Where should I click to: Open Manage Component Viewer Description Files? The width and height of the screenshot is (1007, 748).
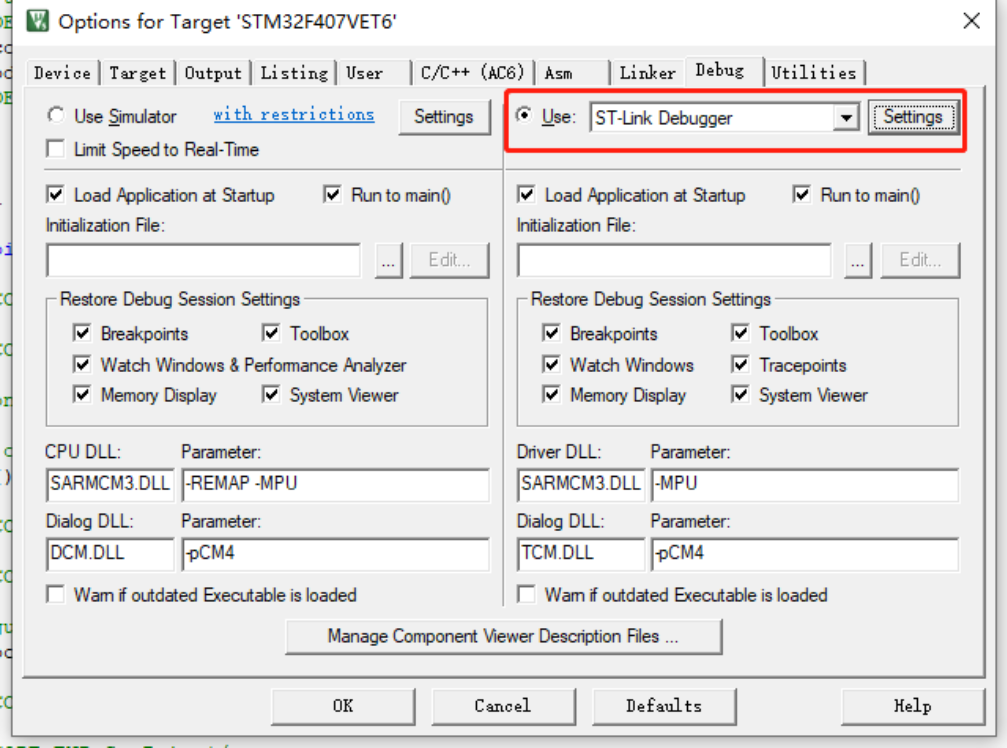[504, 636]
